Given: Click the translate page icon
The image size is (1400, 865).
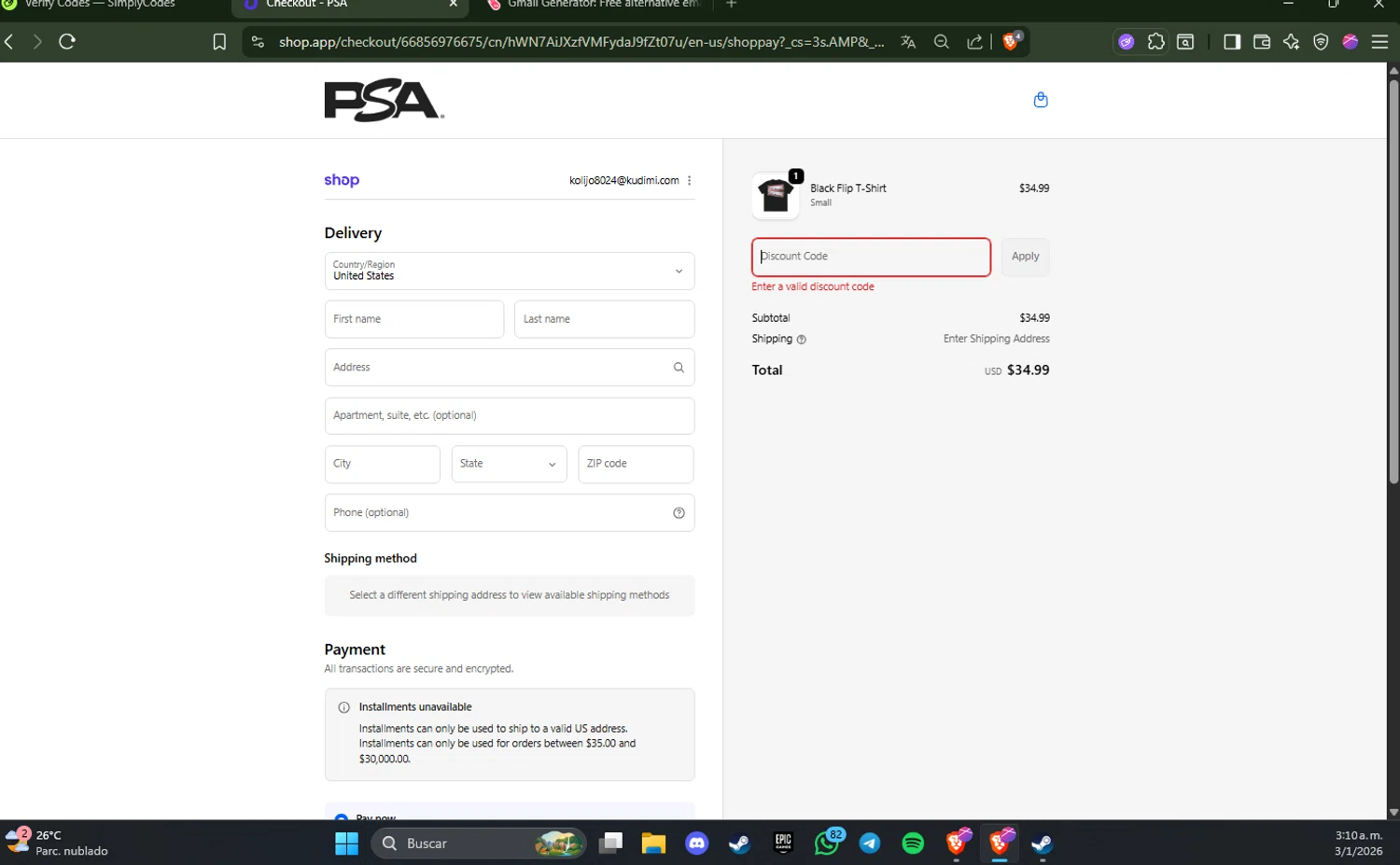Looking at the screenshot, I should pyautogui.click(x=908, y=42).
